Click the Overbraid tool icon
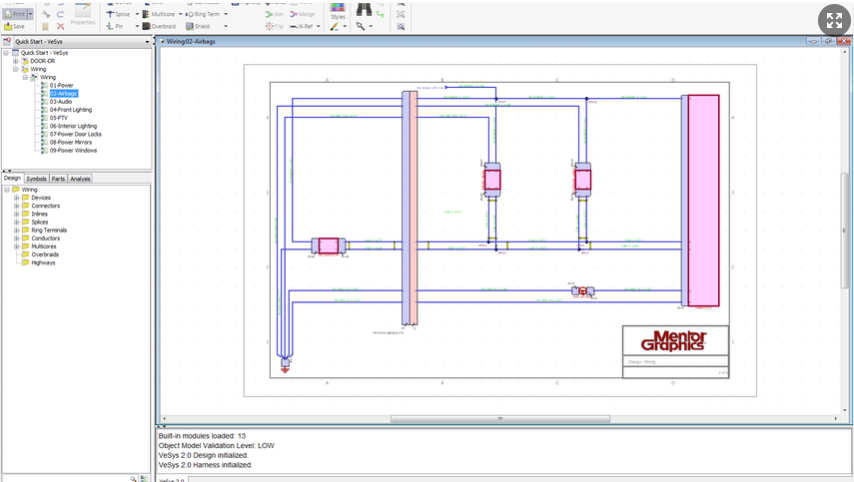 pos(147,26)
